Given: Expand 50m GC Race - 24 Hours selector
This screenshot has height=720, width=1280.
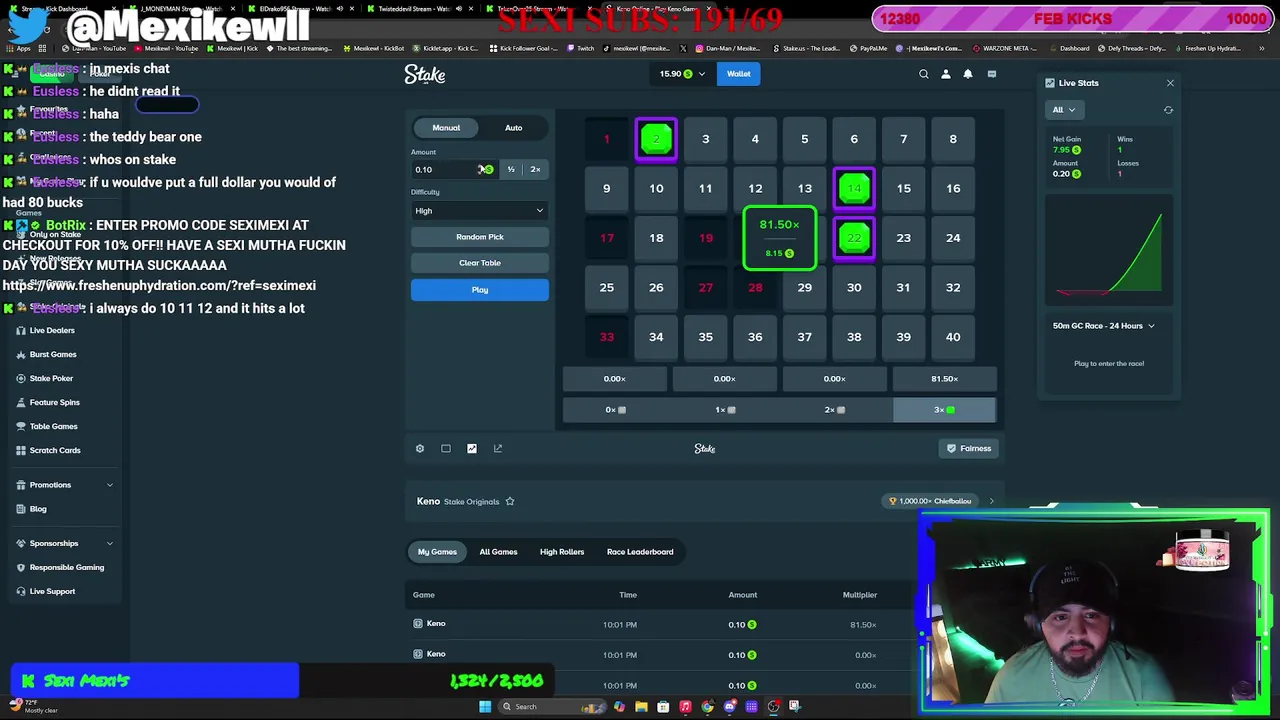Looking at the screenshot, I should click(x=1103, y=326).
